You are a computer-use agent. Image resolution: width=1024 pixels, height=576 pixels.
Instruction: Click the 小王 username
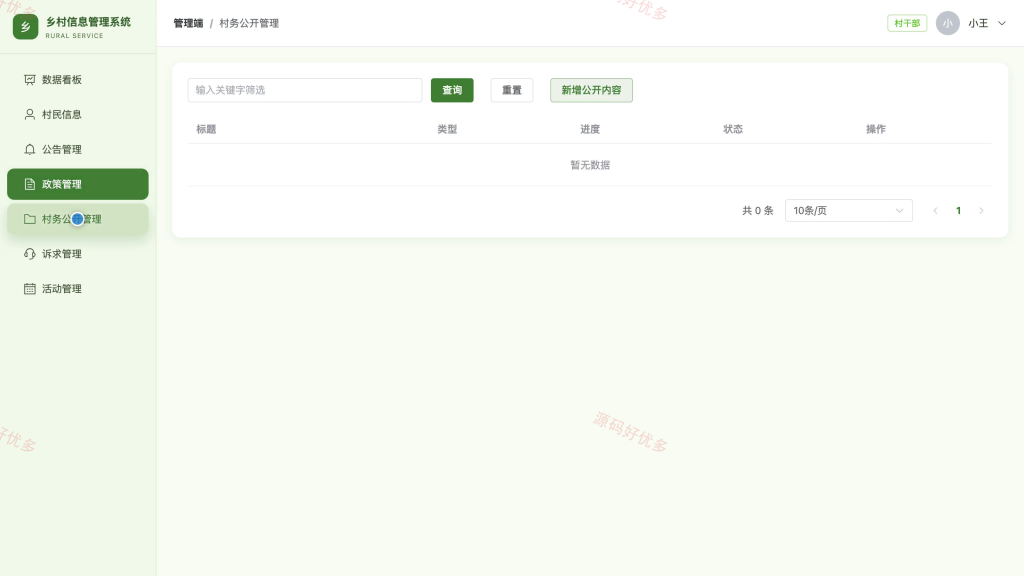tap(978, 24)
